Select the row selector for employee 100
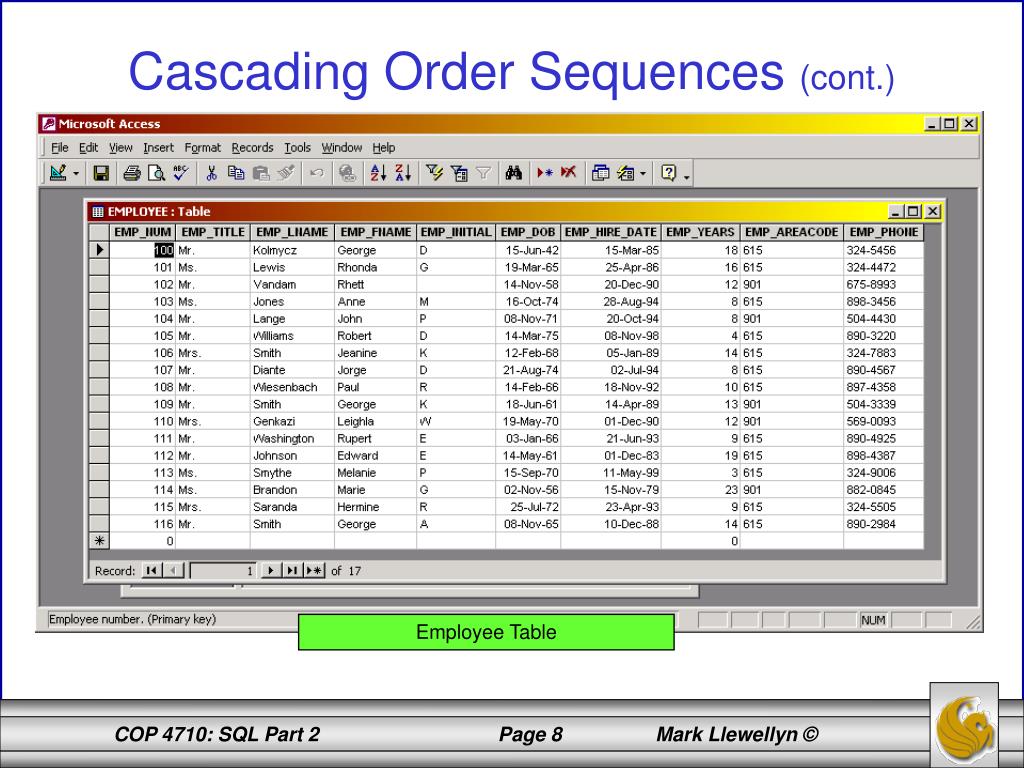The height and width of the screenshot is (768, 1024). click(99, 249)
